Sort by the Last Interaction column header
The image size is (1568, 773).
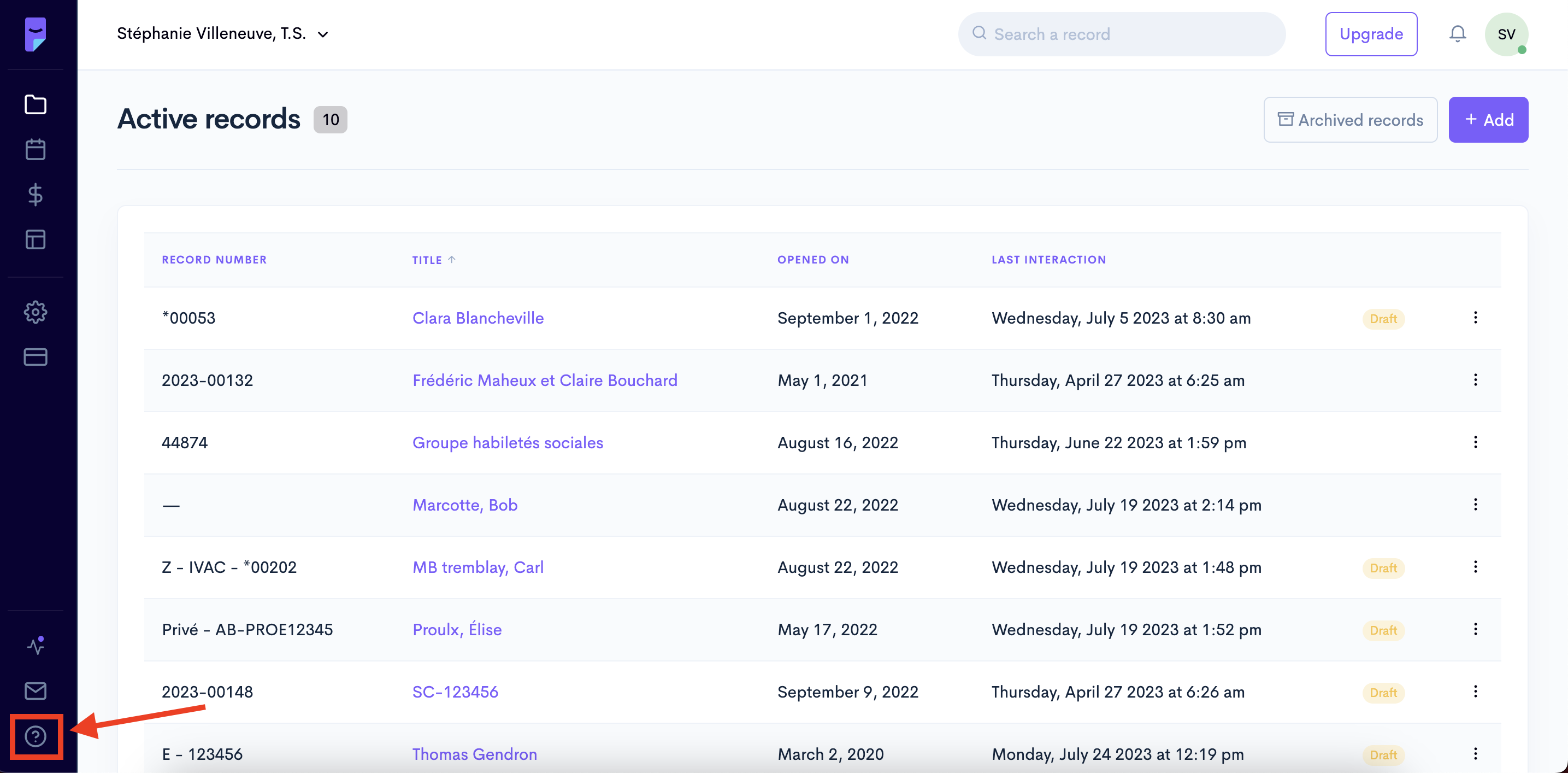1048,260
